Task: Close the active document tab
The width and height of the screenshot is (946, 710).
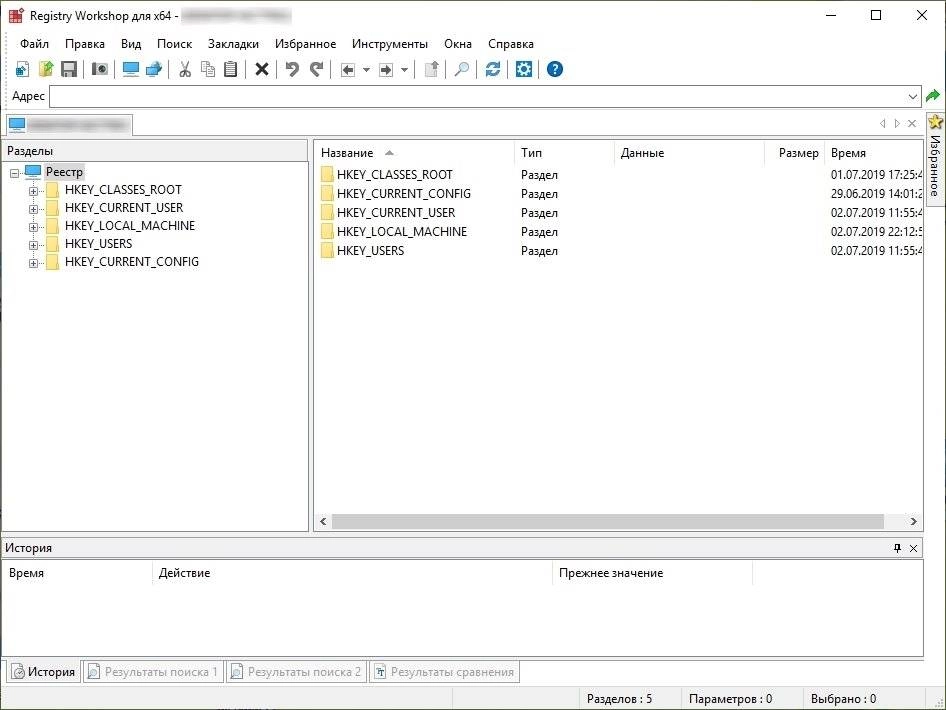Action: point(912,124)
